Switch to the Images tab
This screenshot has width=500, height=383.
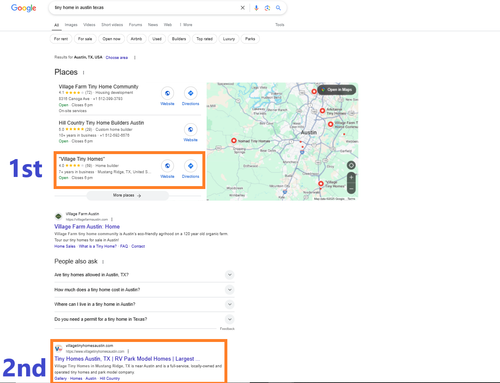point(71,25)
